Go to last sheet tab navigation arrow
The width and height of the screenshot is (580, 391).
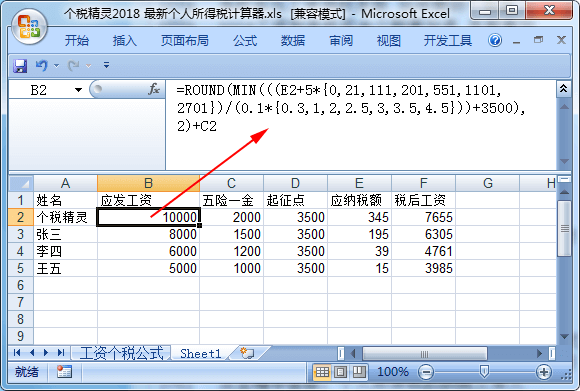[x=61, y=353]
